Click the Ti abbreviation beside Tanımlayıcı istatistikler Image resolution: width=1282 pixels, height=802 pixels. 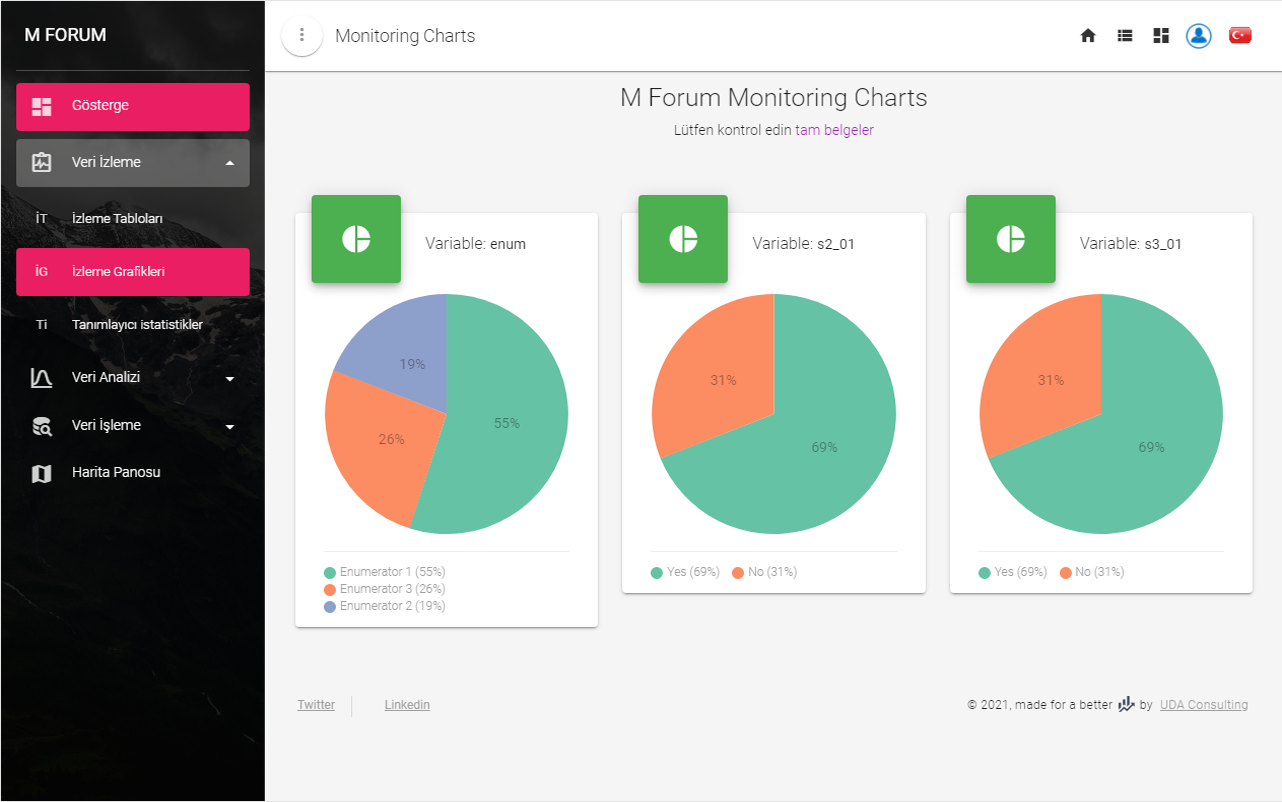tap(41, 325)
